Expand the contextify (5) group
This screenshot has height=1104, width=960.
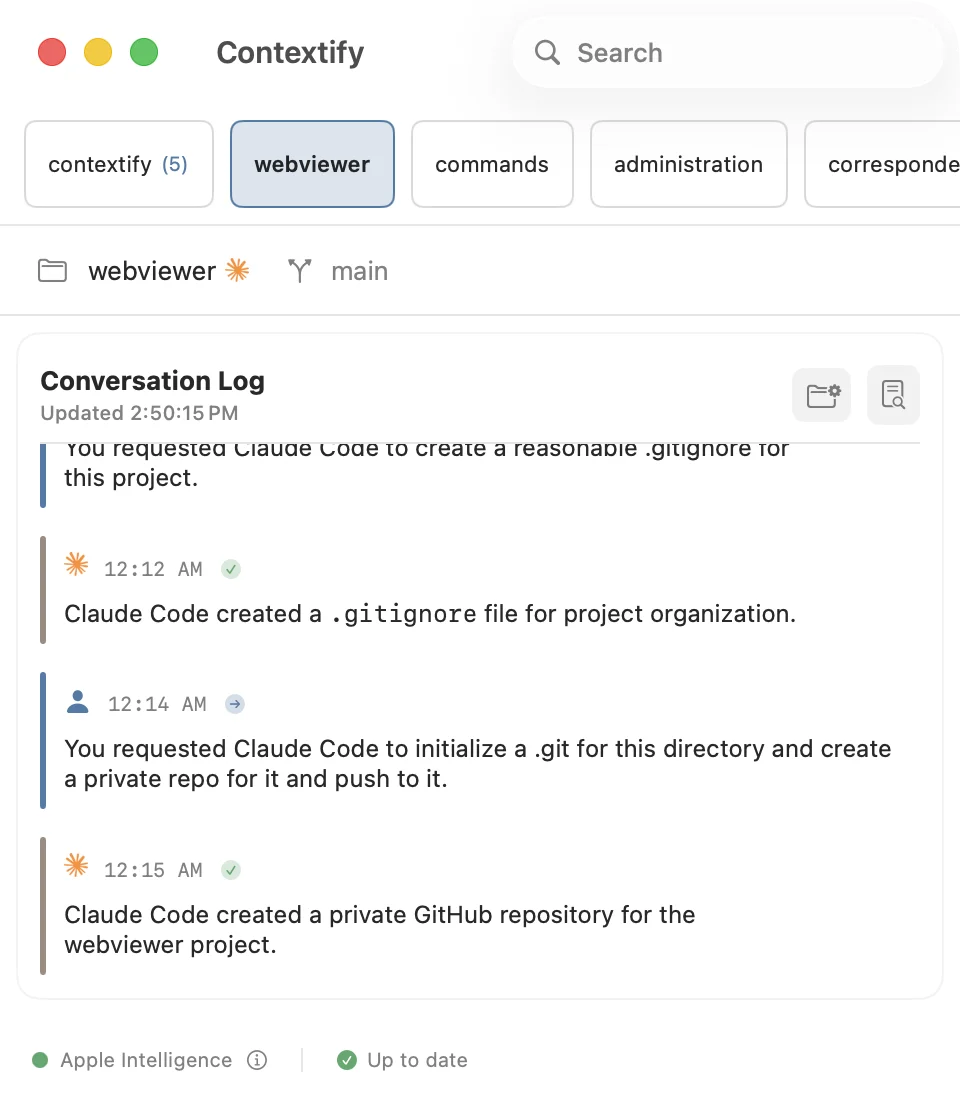tap(118, 163)
